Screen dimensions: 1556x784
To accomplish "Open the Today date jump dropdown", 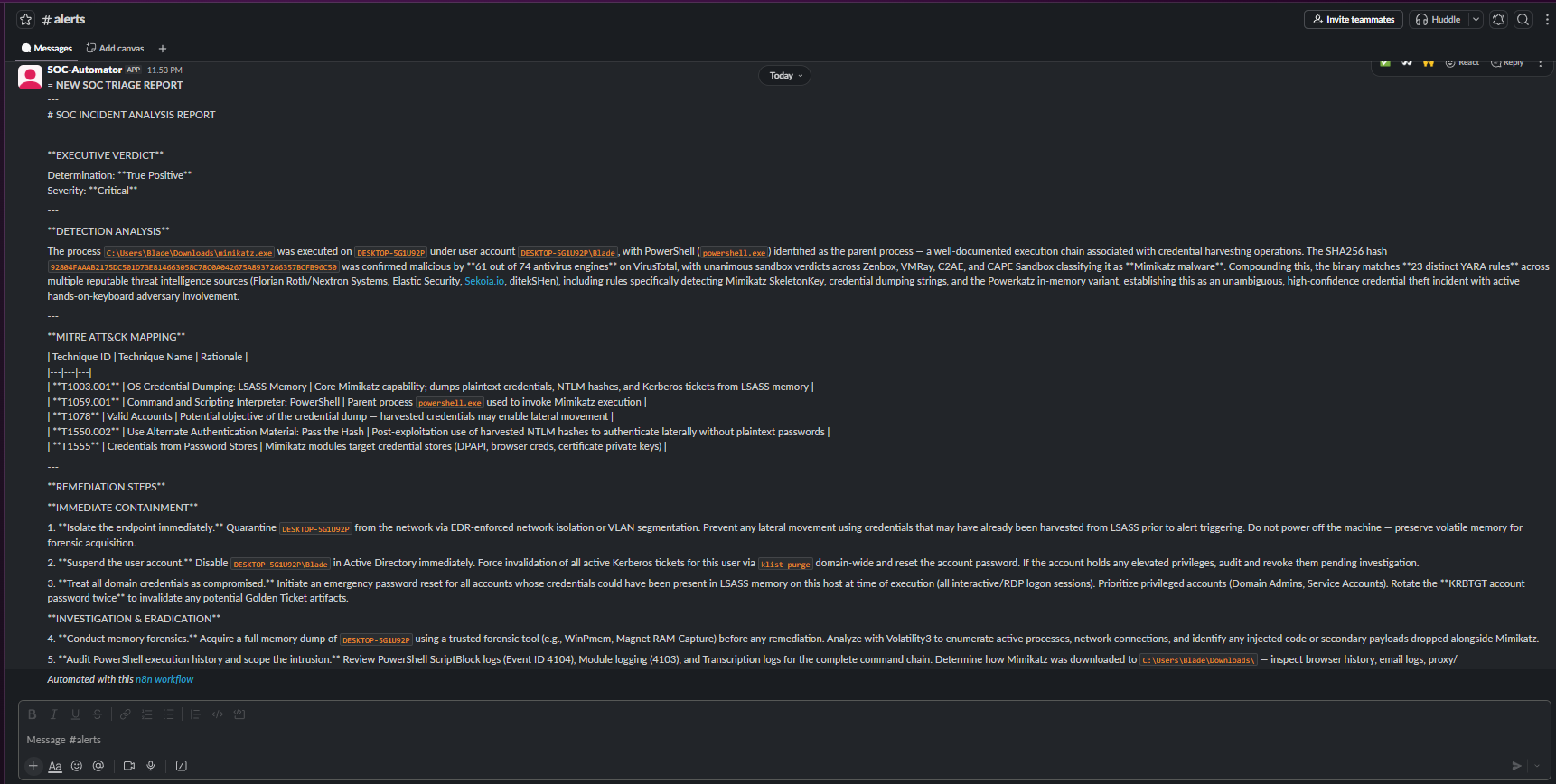I will (784, 76).
